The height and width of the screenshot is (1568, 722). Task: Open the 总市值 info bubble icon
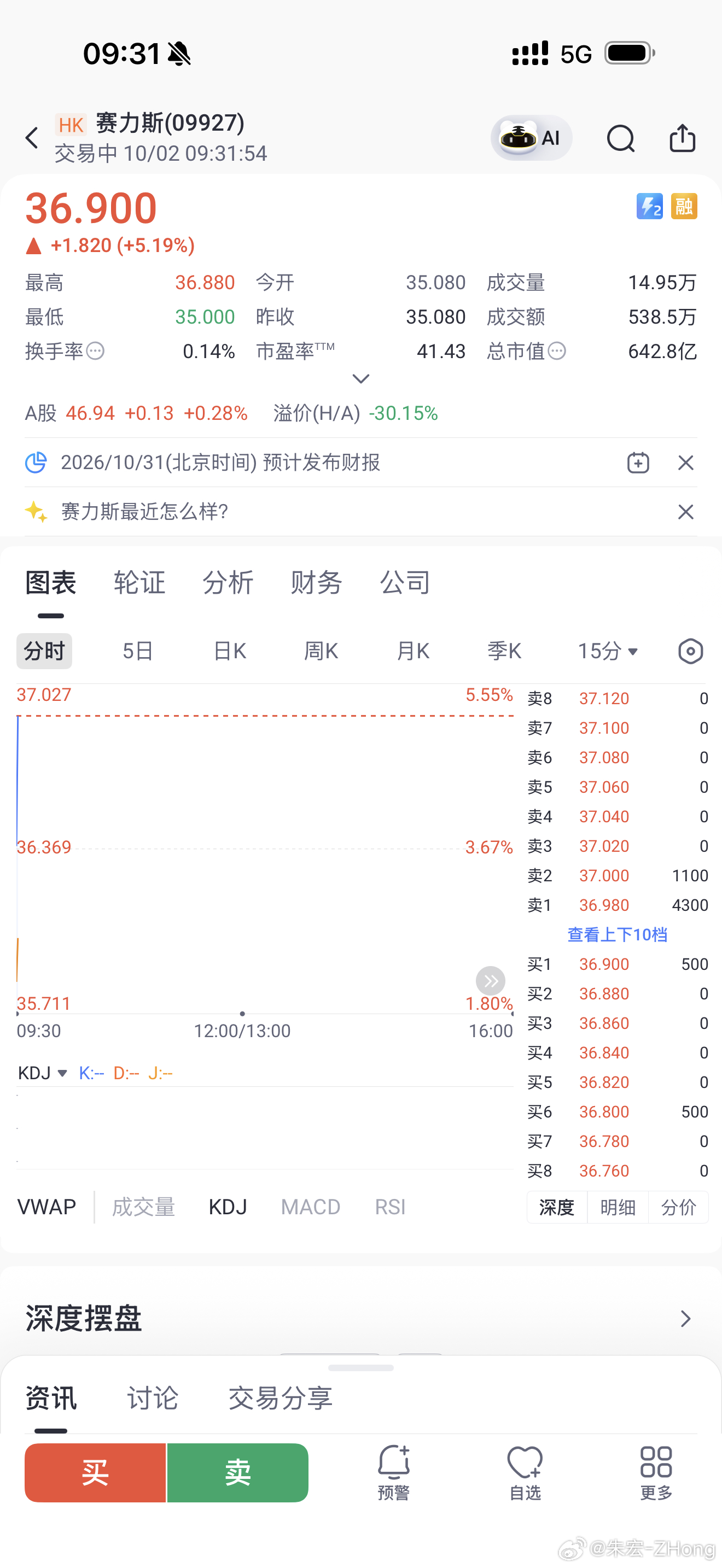[557, 351]
